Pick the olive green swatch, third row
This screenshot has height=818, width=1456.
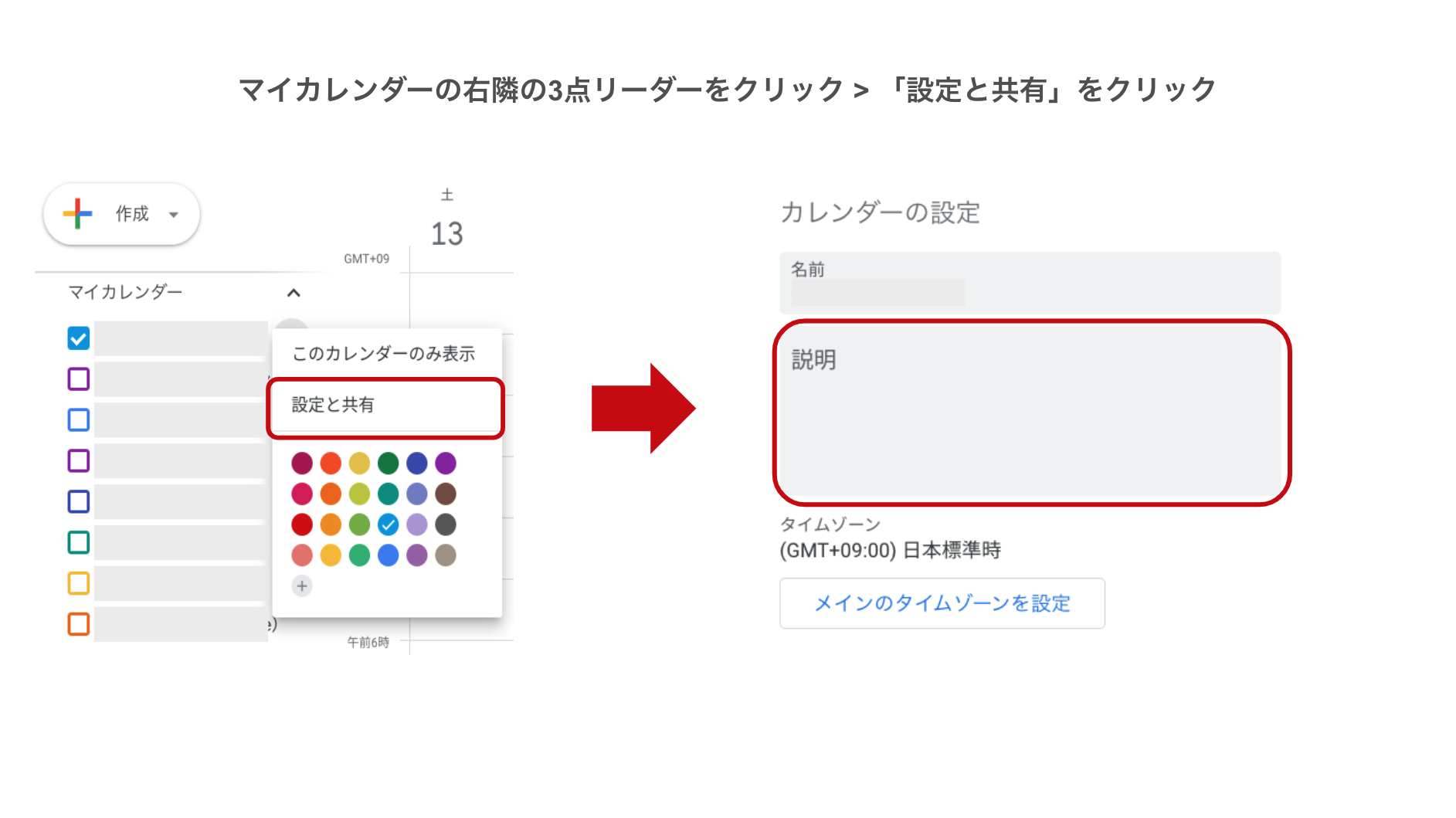359,524
